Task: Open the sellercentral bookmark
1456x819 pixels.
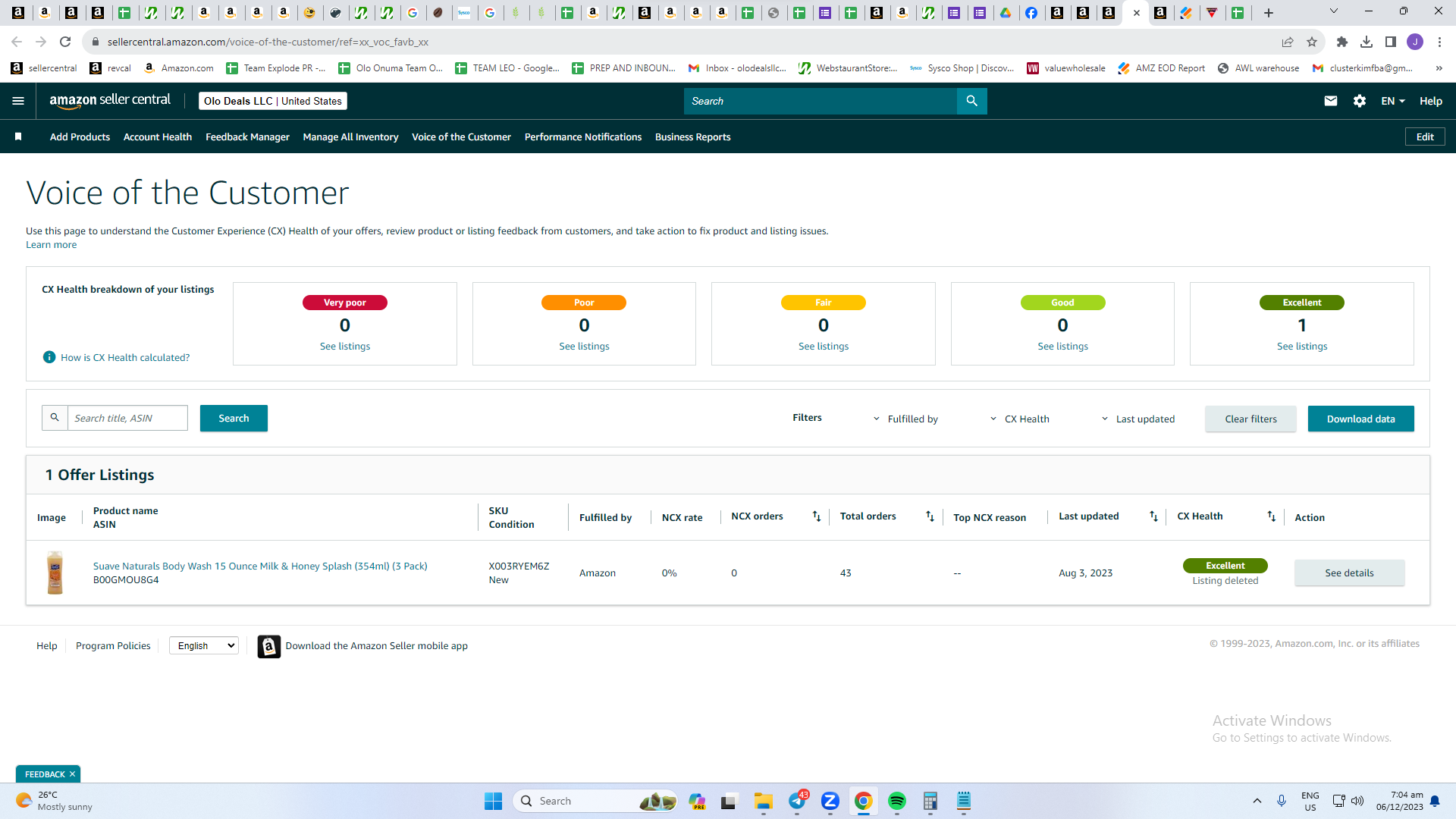Action: coord(44,68)
